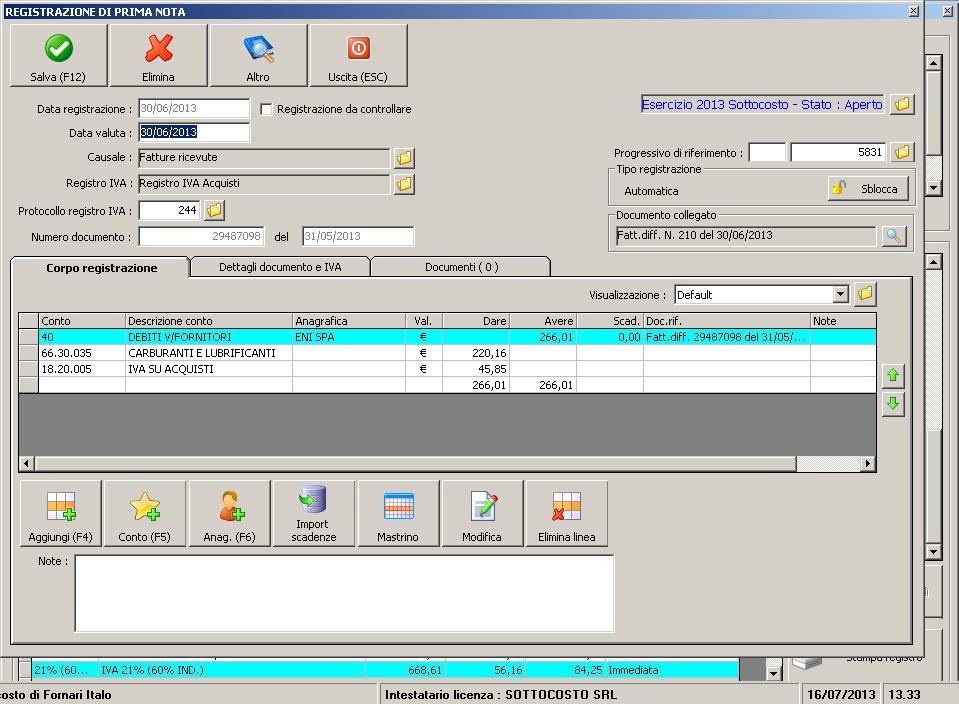This screenshot has height=704, width=959.
Task: Open the Mastrino ledger view
Action: 398,513
